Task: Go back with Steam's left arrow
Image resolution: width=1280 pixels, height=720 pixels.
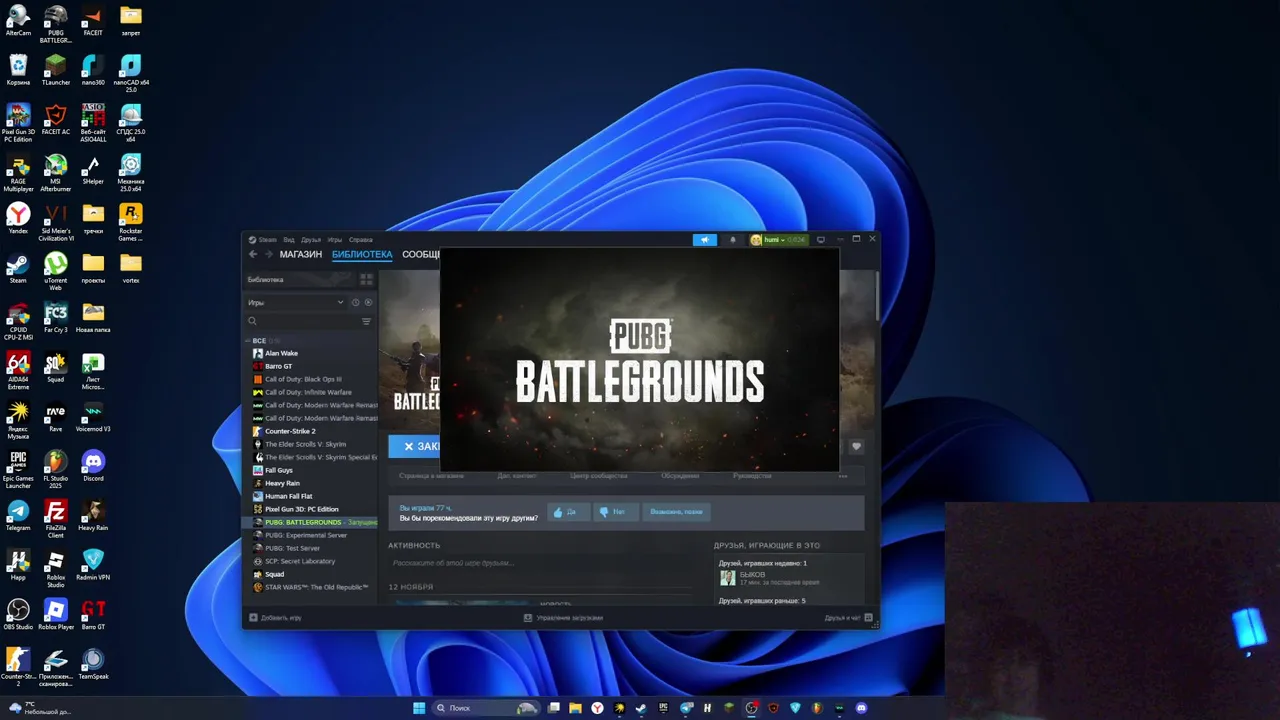Action: 253,254
